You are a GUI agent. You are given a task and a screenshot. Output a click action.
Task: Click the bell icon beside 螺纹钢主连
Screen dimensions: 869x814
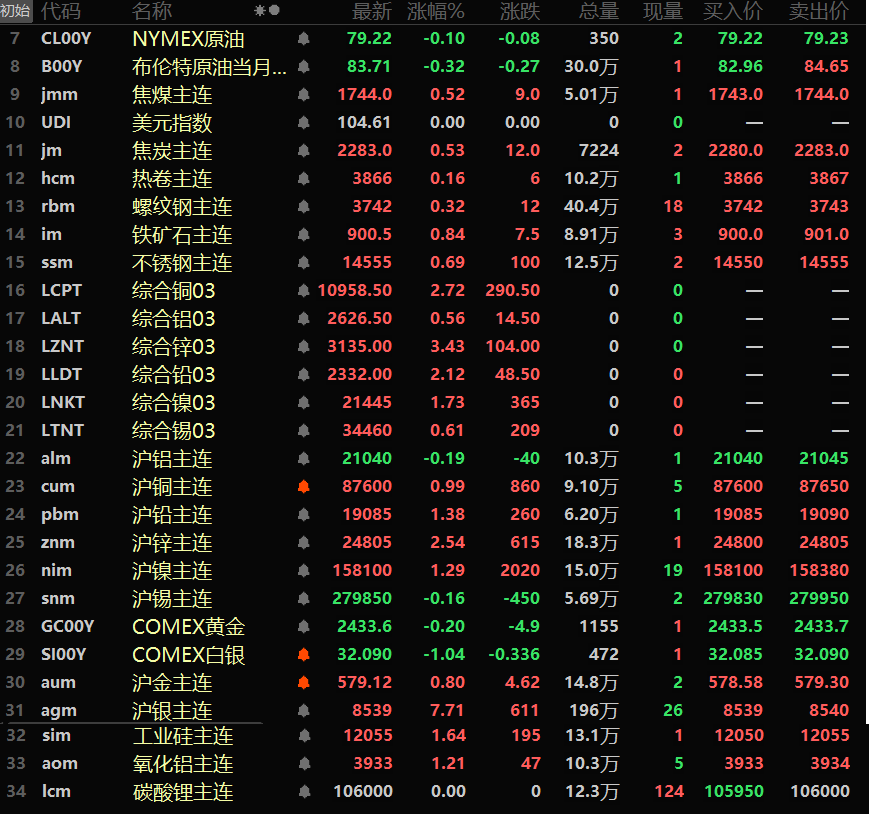point(303,207)
